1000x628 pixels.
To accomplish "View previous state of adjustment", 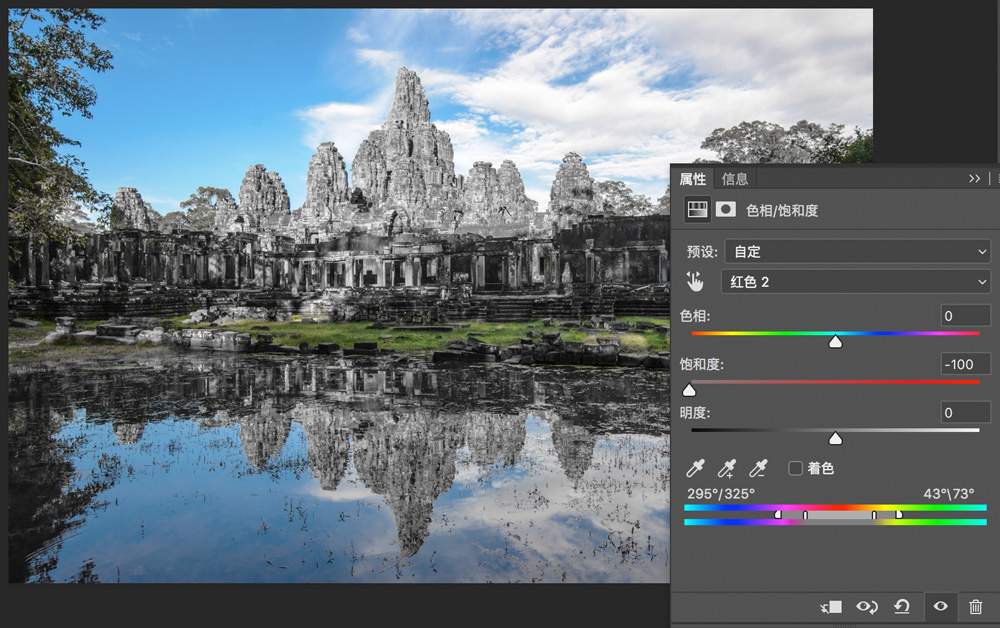I will coord(867,607).
